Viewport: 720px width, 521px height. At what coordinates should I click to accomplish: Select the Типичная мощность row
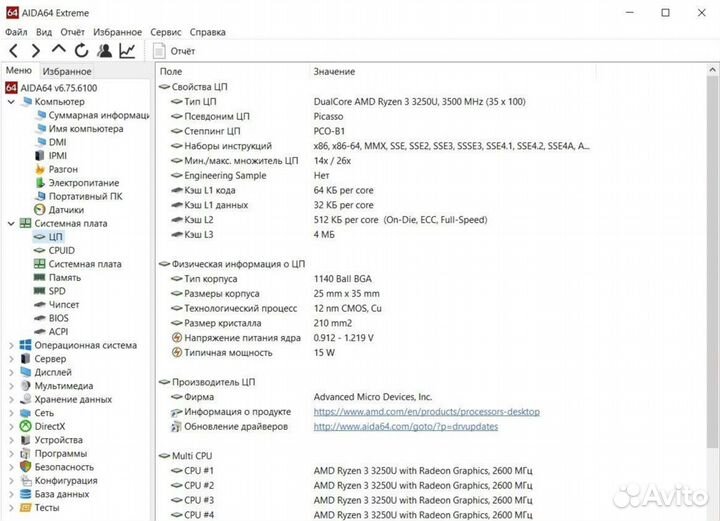(253, 353)
